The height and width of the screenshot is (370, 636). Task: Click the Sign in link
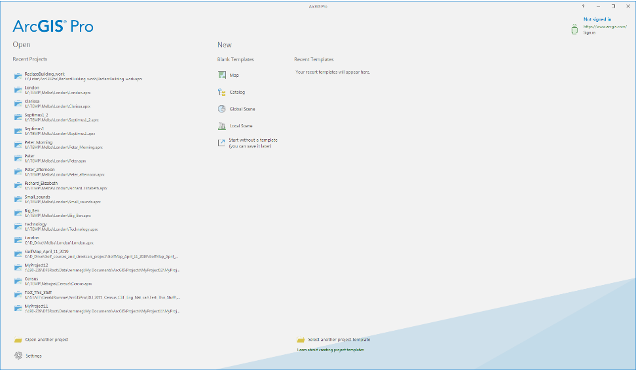coord(589,32)
